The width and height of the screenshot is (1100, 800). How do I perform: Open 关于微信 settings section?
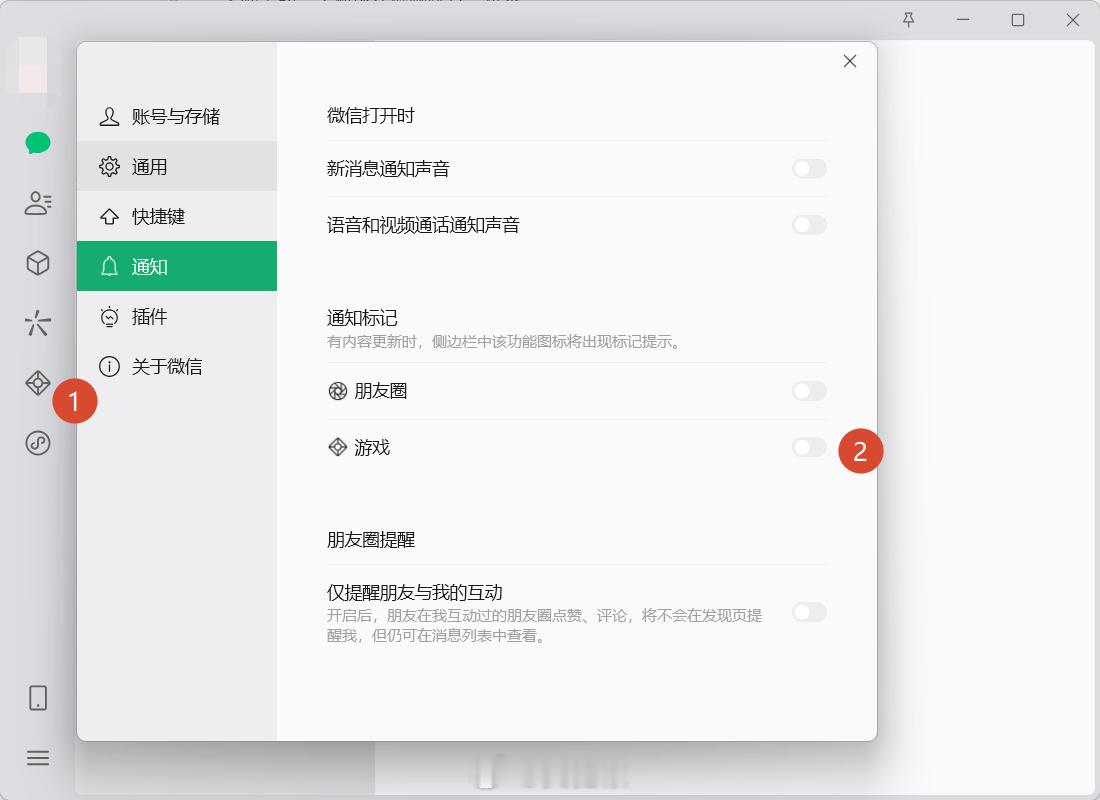click(x=177, y=366)
